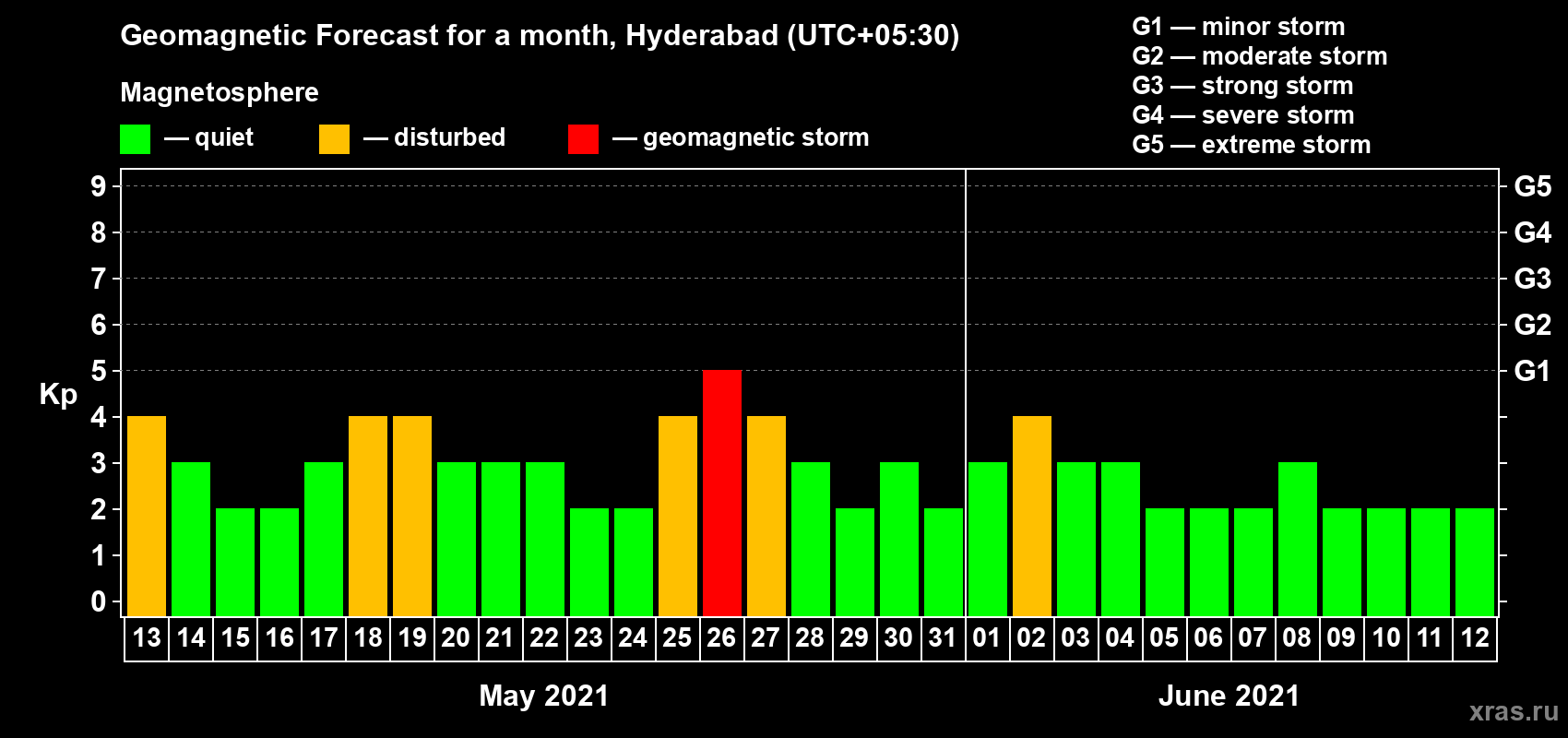The width and height of the screenshot is (1568, 738).
Task: Click the date label 26
Action: (x=721, y=637)
